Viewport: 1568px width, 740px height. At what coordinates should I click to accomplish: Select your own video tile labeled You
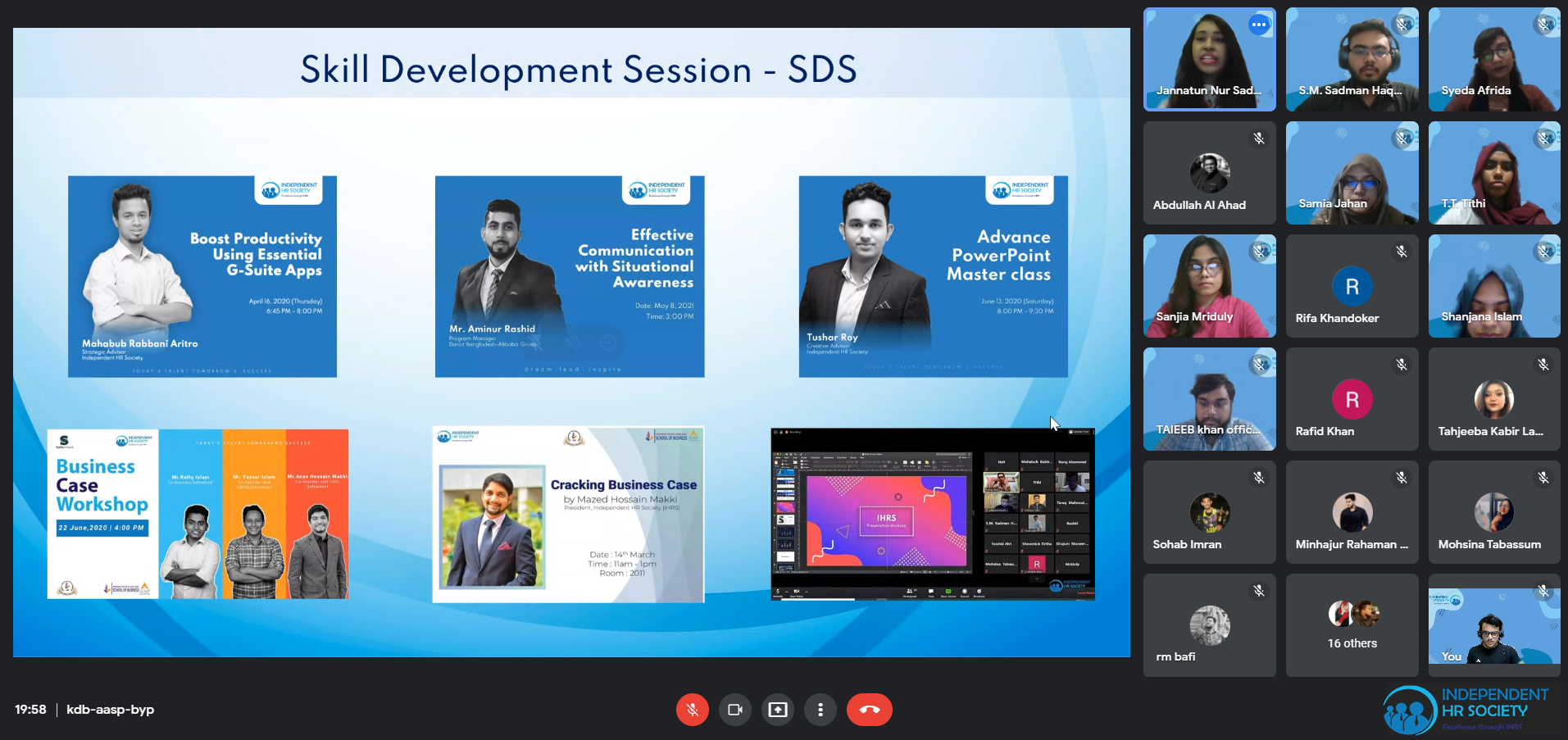tap(1494, 625)
